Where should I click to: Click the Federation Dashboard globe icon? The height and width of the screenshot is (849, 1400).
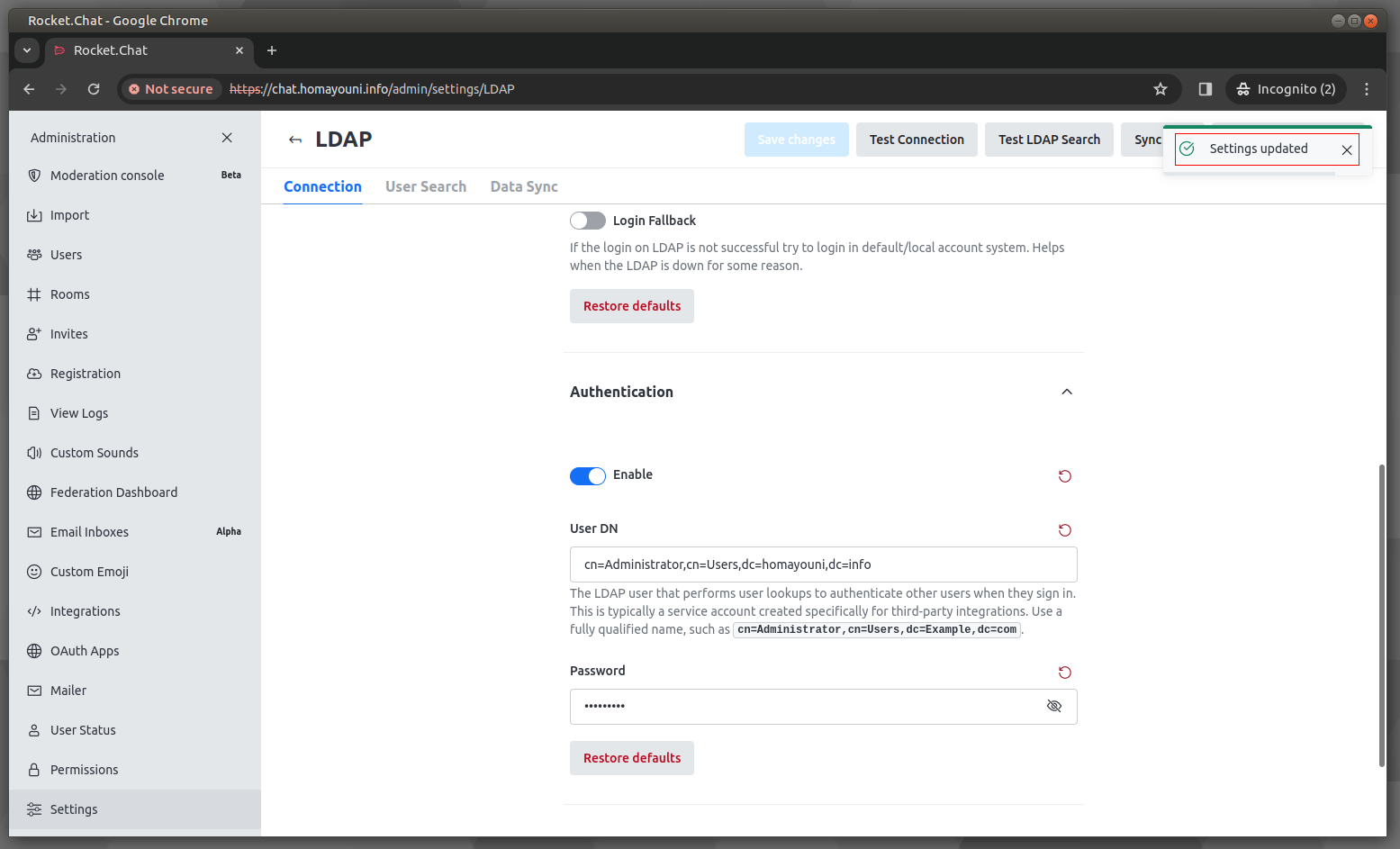click(34, 492)
